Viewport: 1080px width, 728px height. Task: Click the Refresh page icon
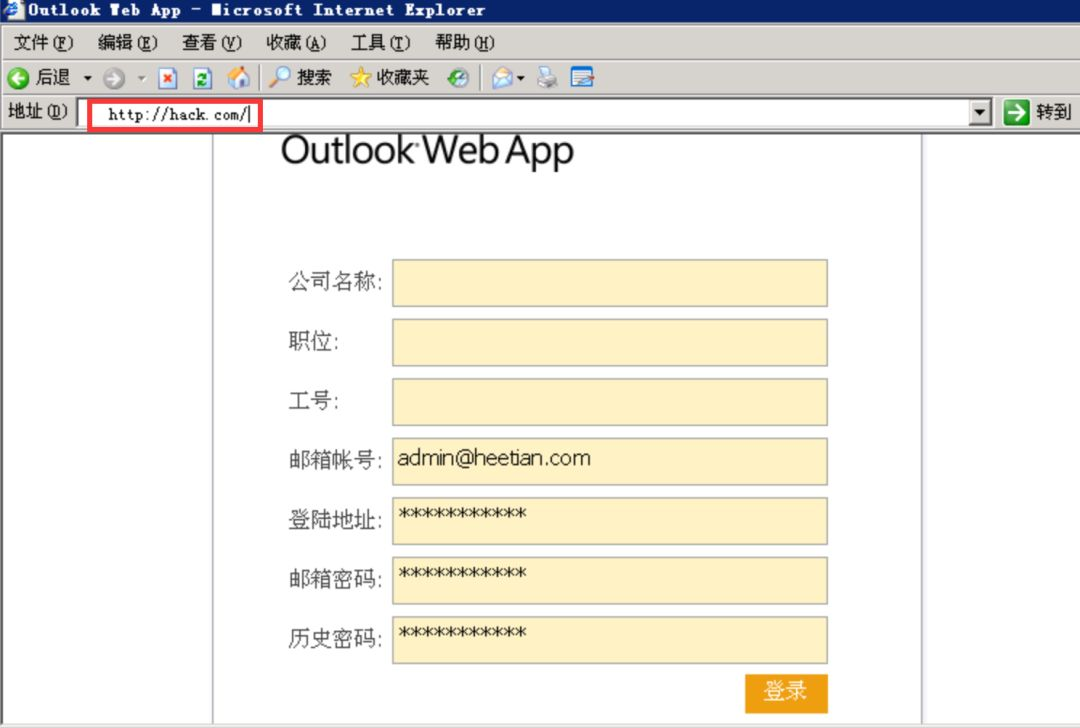pos(202,78)
